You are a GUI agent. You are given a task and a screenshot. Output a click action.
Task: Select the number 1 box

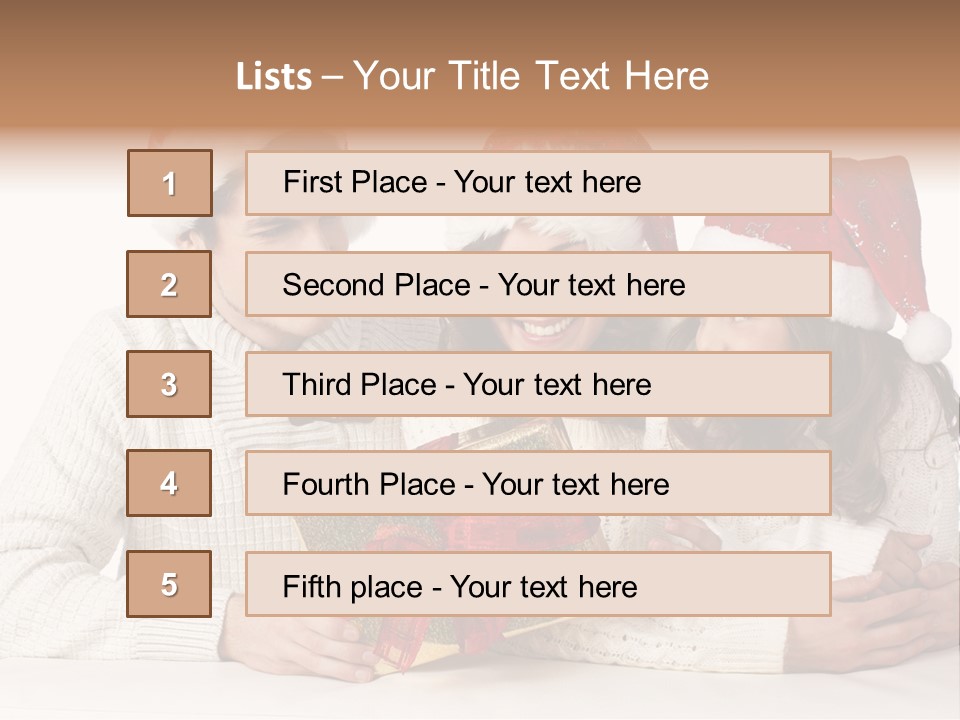click(170, 183)
